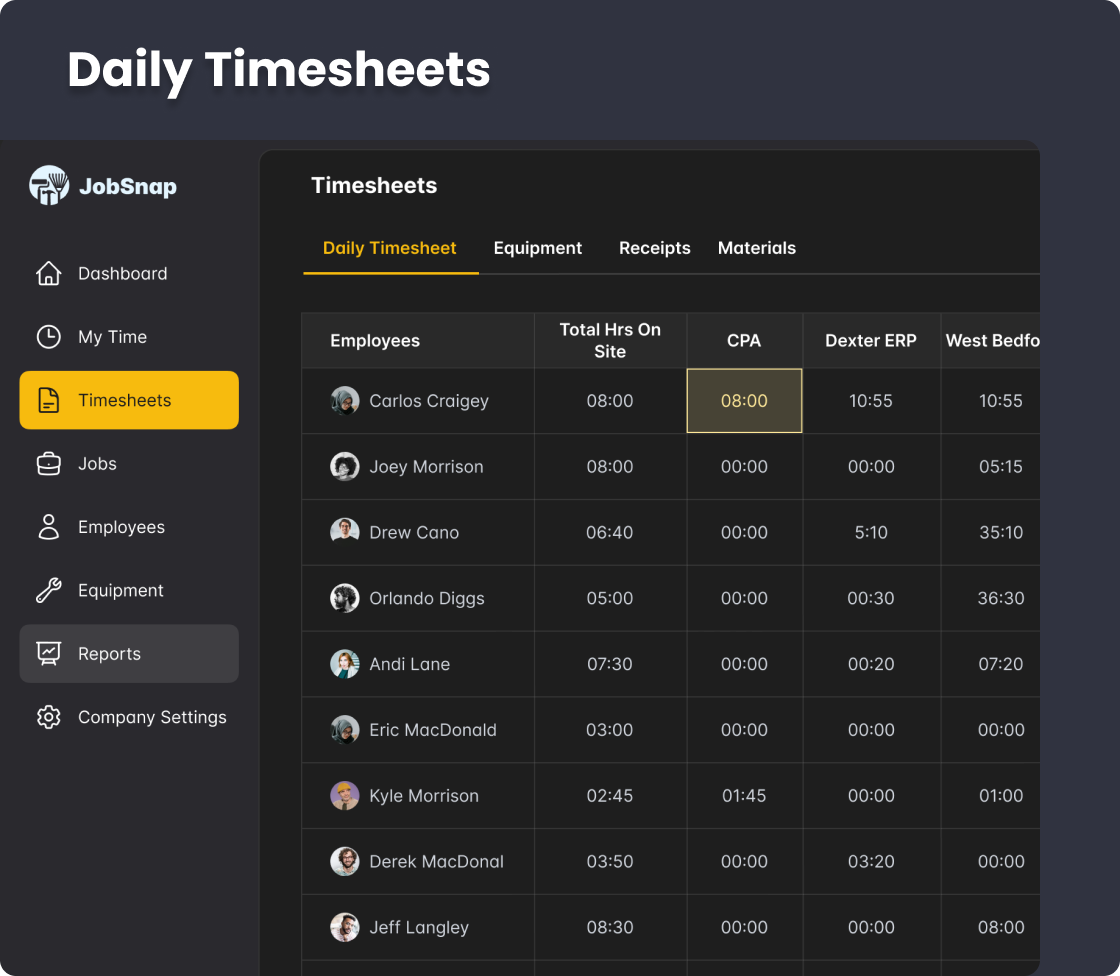Click the Timesheets page heading
This screenshot has height=976, width=1120.
click(x=374, y=186)
